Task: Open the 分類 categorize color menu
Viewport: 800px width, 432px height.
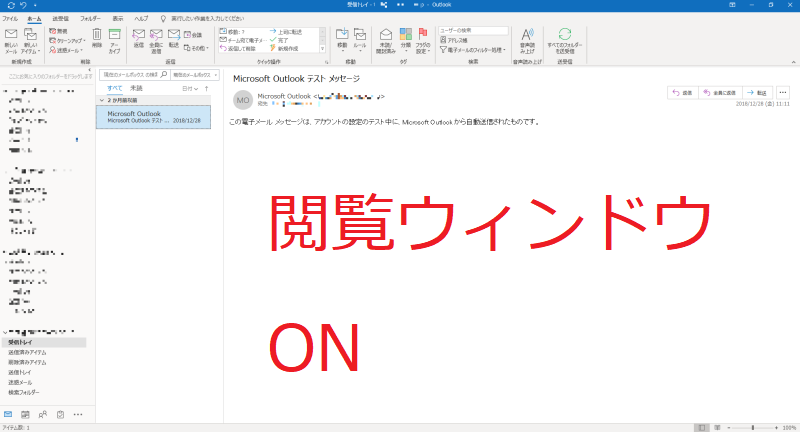Action: tap(406, 40)
